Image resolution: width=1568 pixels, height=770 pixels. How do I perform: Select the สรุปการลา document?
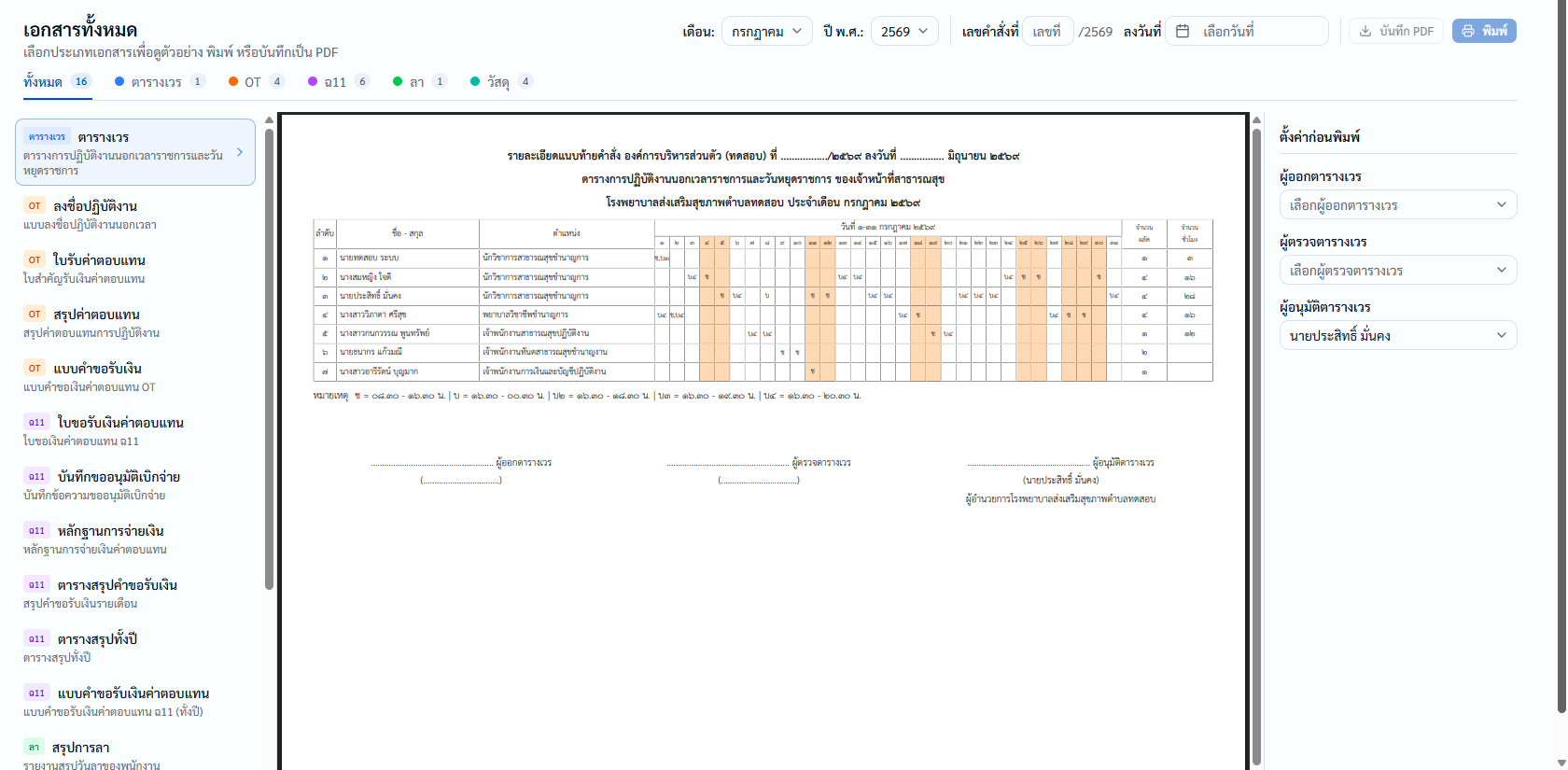135,754
